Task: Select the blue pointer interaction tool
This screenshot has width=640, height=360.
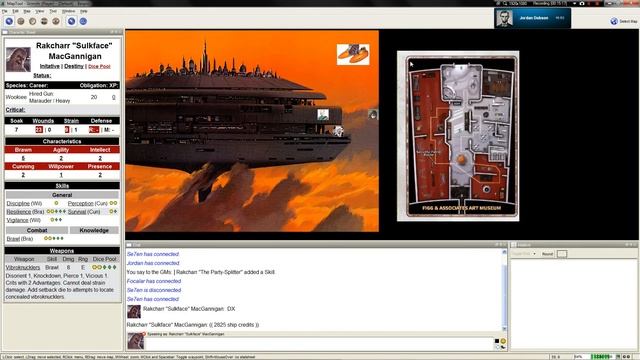Action: click(x=9, y=21)
